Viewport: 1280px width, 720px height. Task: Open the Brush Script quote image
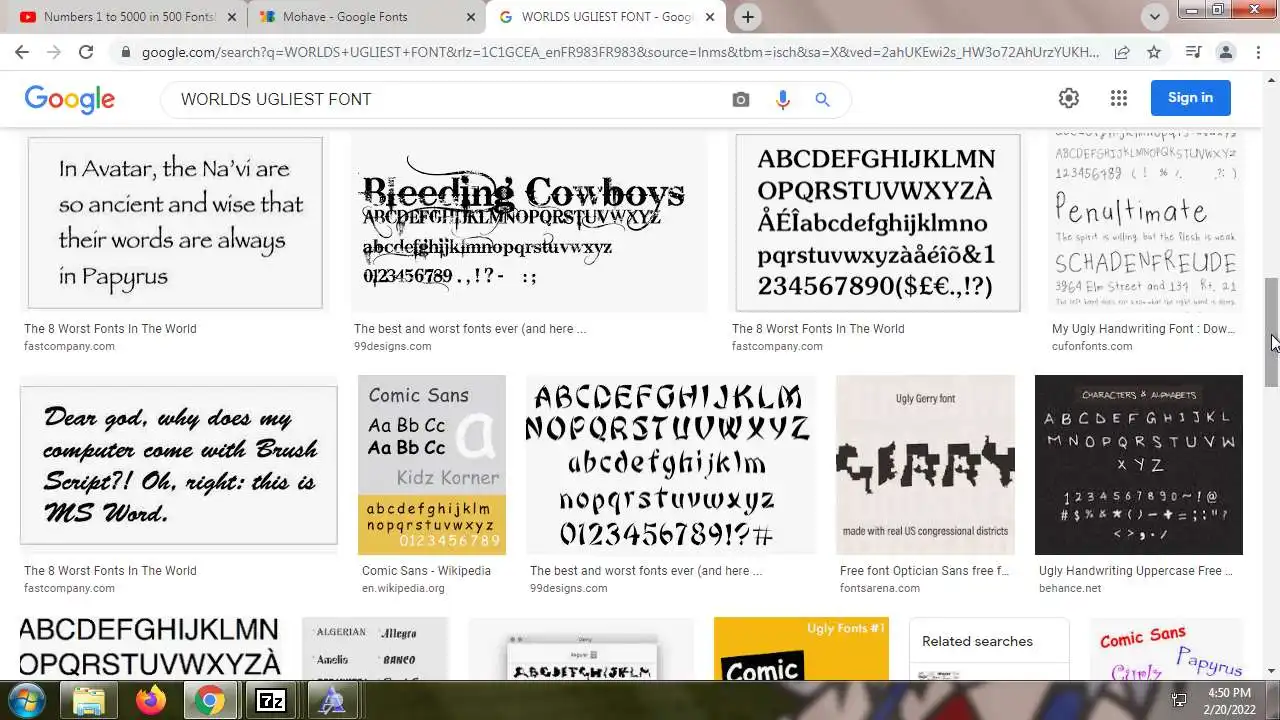pos(179,464)
